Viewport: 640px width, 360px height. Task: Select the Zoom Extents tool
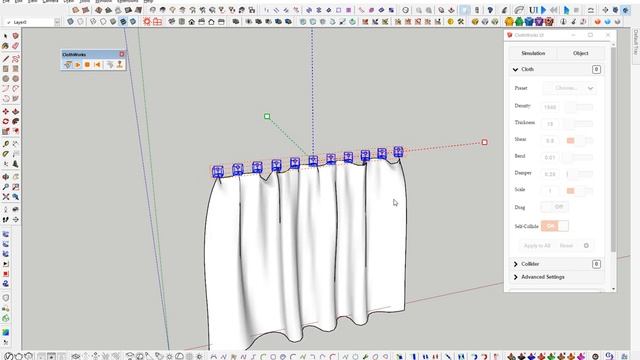coord(5,197)
